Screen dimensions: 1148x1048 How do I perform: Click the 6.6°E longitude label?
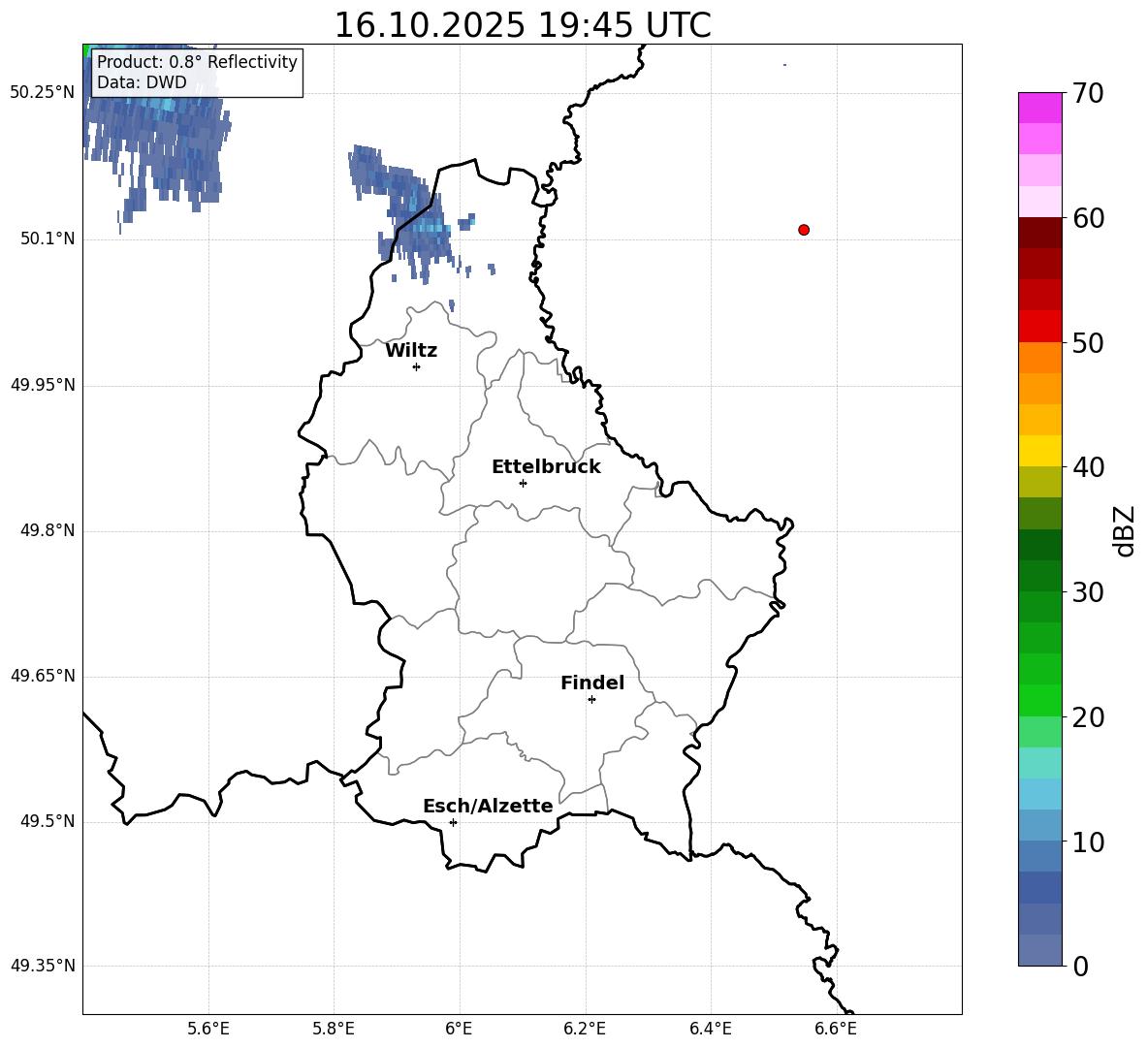tap(836, 1029)
